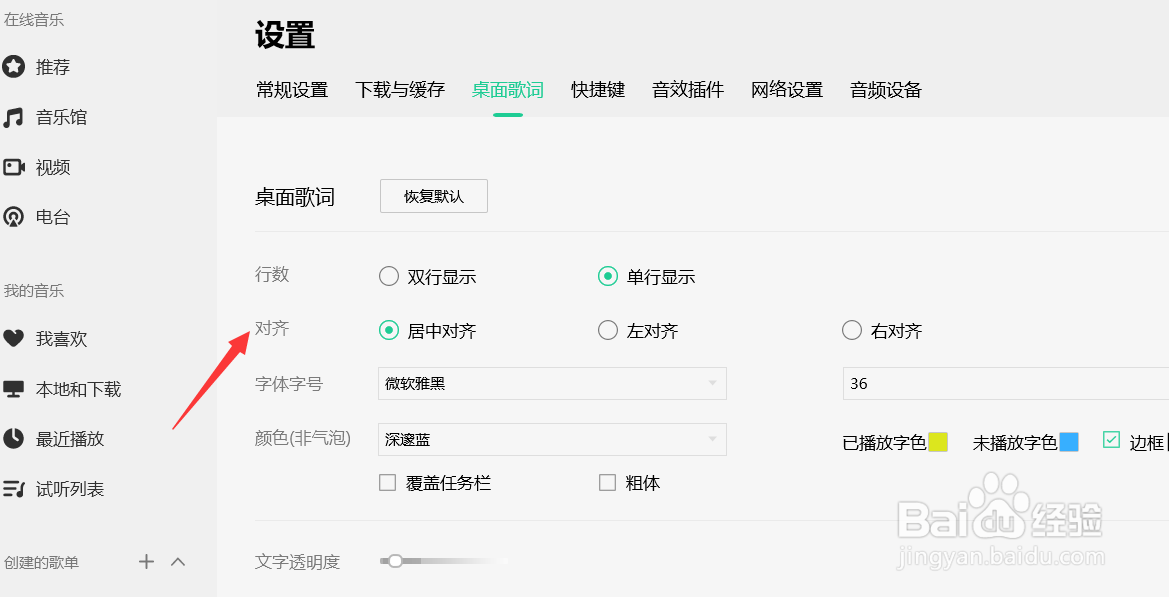Image resolution: width=1169 pixels, height=597 pixels.
Task: Collapse the 创建的歌单 section
Action: click(178, 562)
